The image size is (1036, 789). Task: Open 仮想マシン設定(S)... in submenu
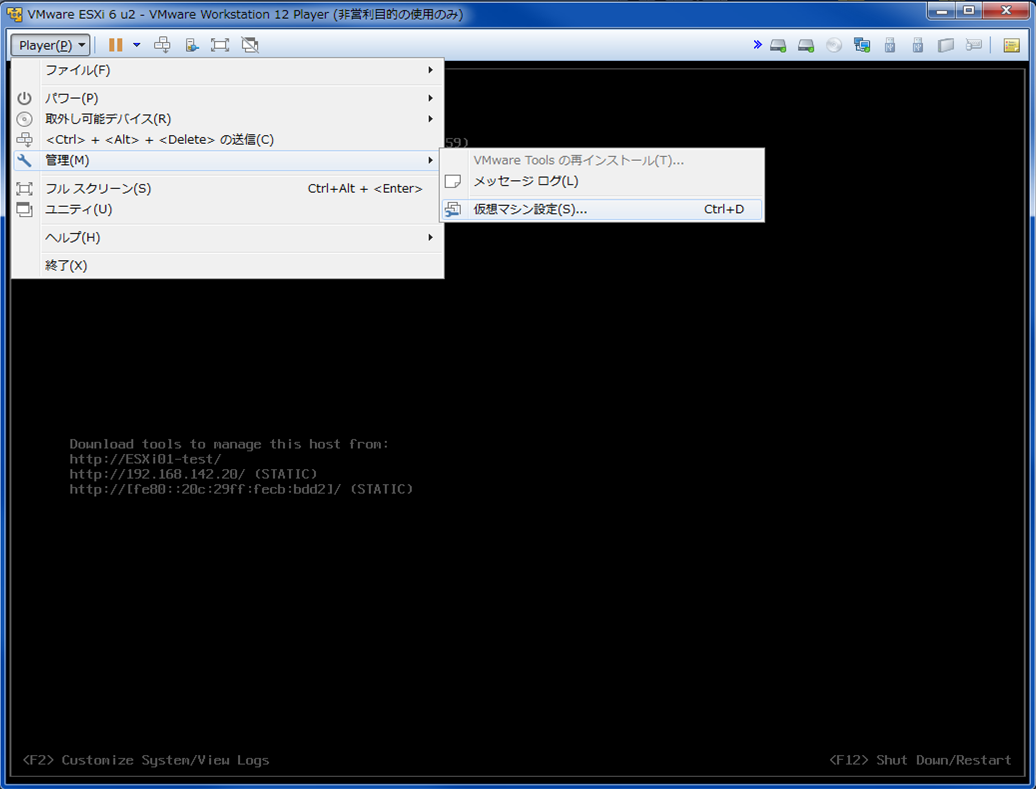tap(602, 209)
